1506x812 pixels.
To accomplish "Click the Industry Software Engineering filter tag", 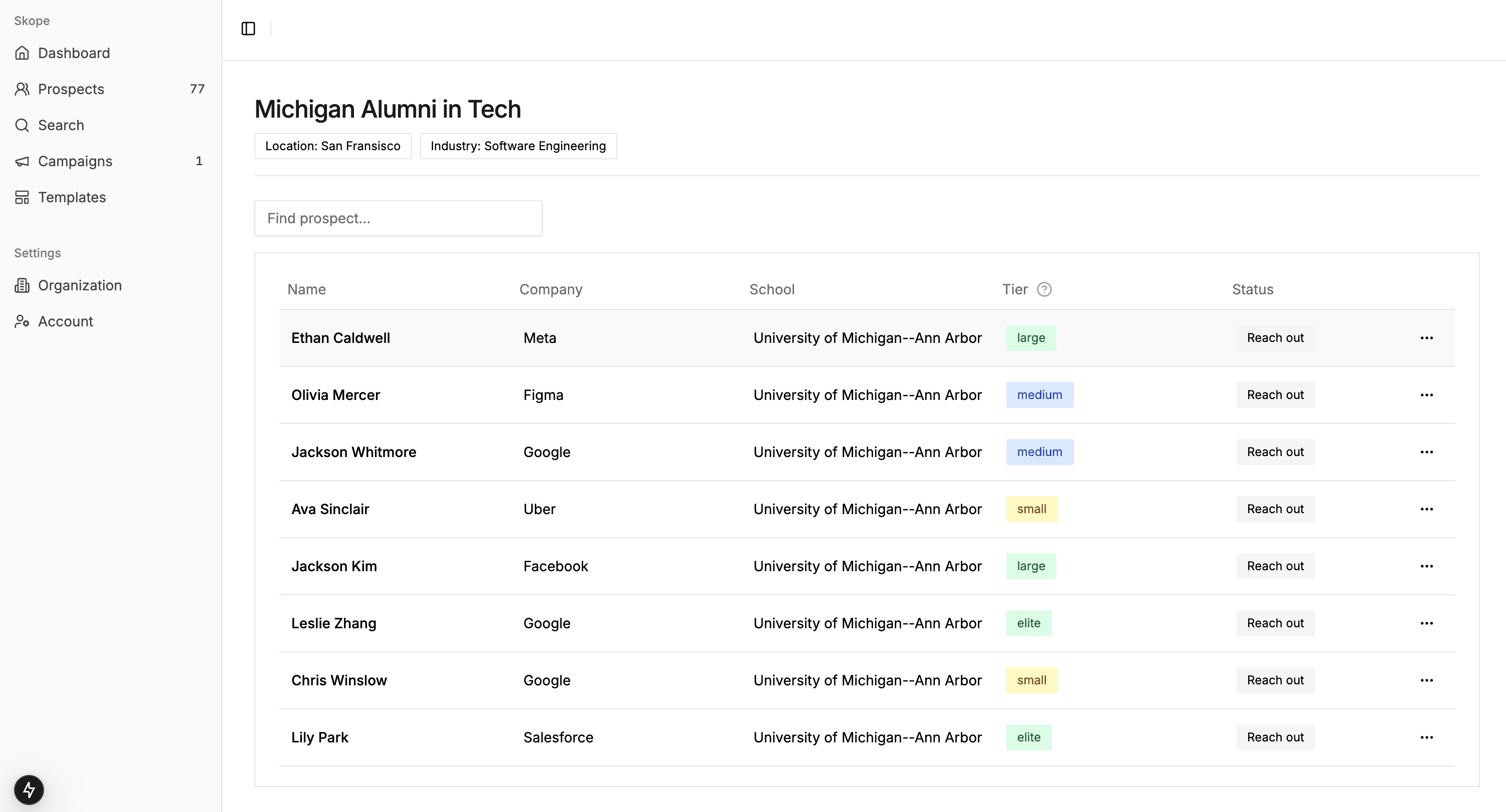I will point(518,146).
